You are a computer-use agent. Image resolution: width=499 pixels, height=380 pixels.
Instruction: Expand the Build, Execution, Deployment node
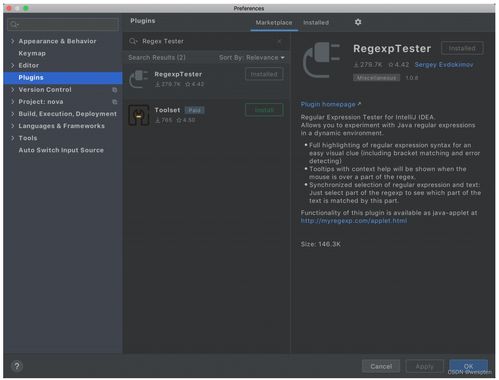click(12, 114)
